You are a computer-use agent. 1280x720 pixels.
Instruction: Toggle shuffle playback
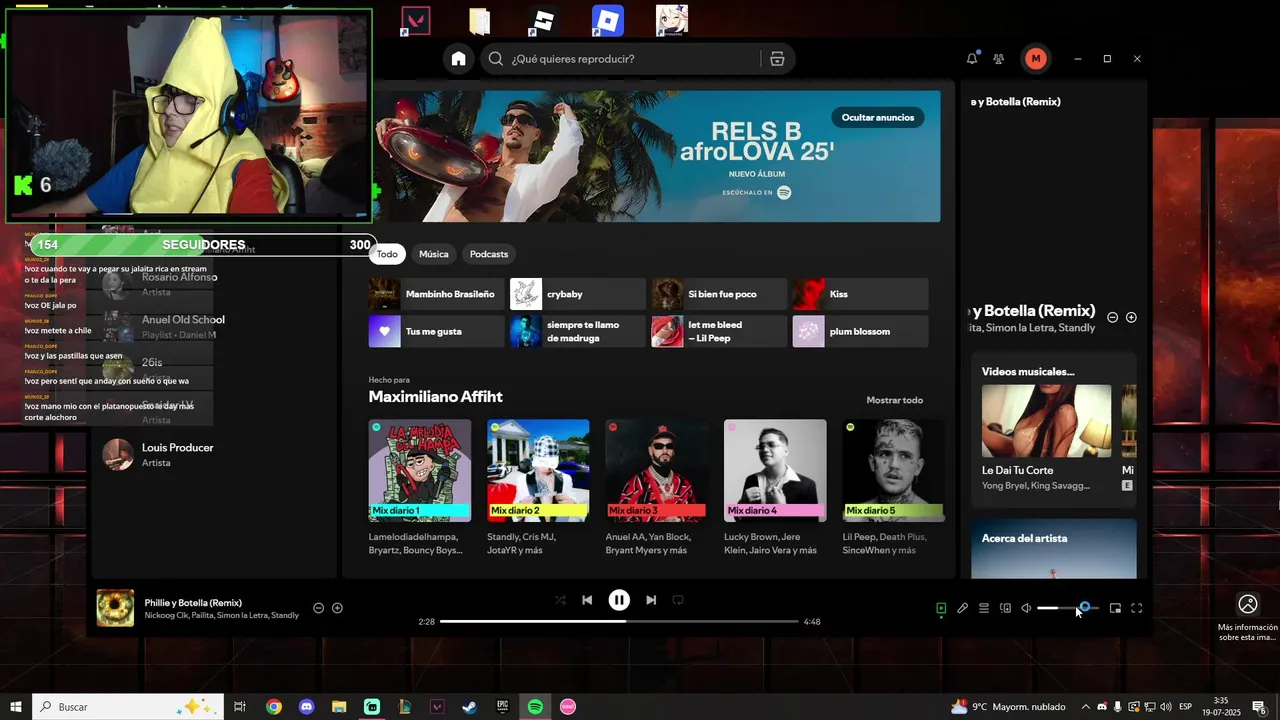click(x=560, y=600)
